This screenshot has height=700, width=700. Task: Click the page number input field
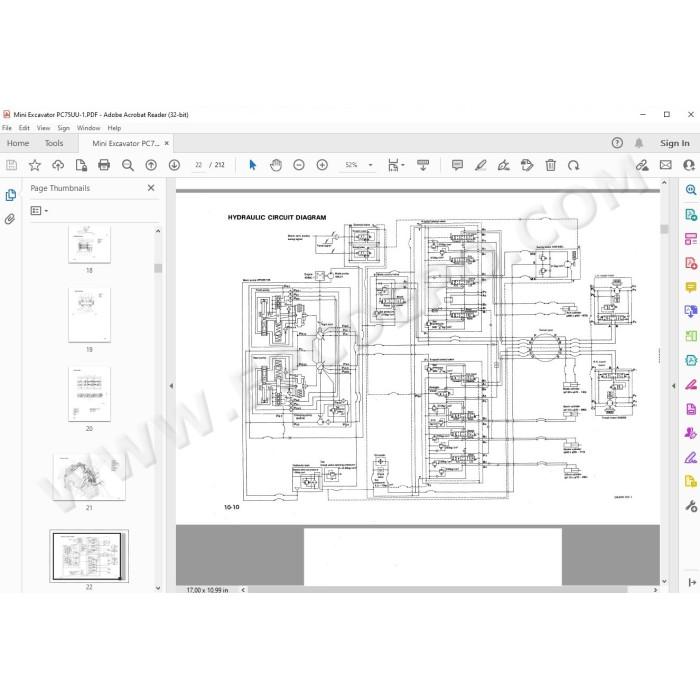coord(198,165)
